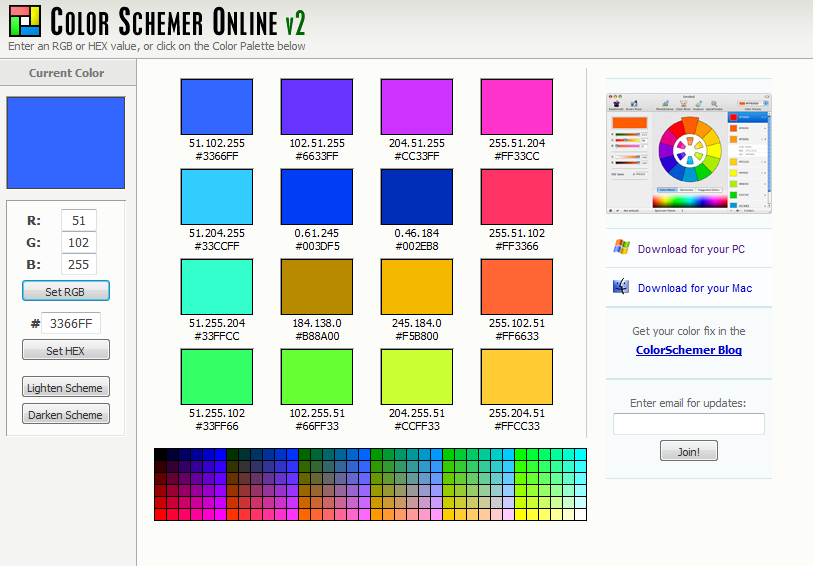Pick the black cell in the color palette
The width and height of the screenshot is (813, 566).
[160, 455]
